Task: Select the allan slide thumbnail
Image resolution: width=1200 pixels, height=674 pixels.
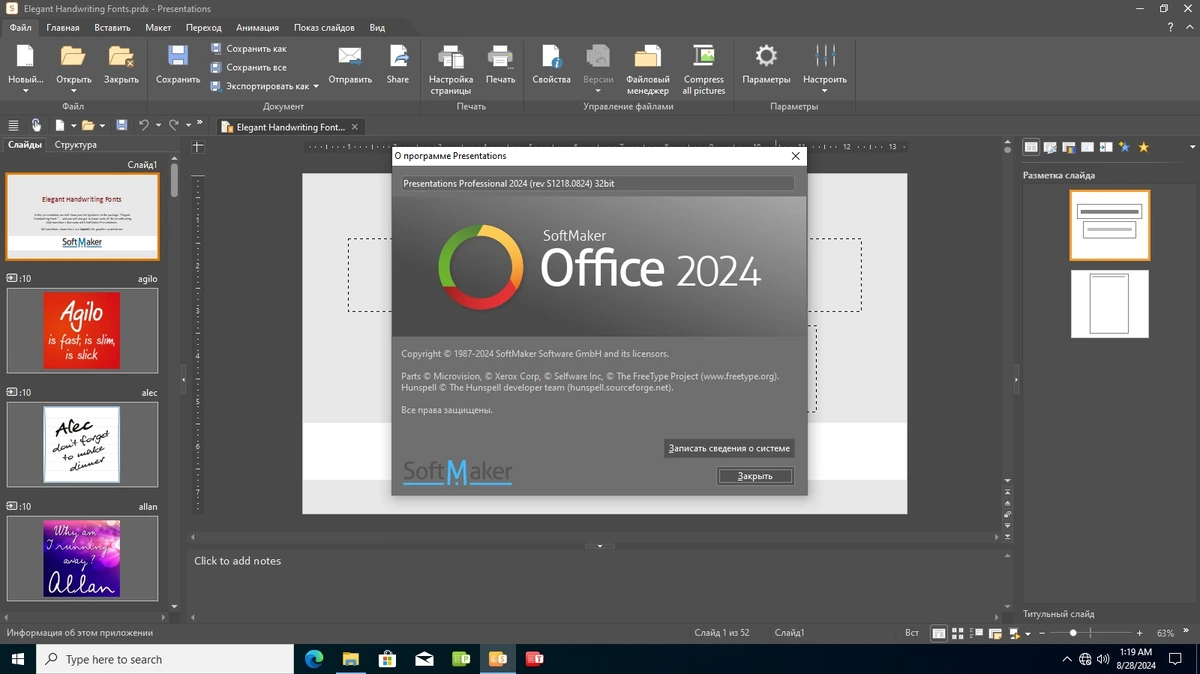Action: pos(83,558)
